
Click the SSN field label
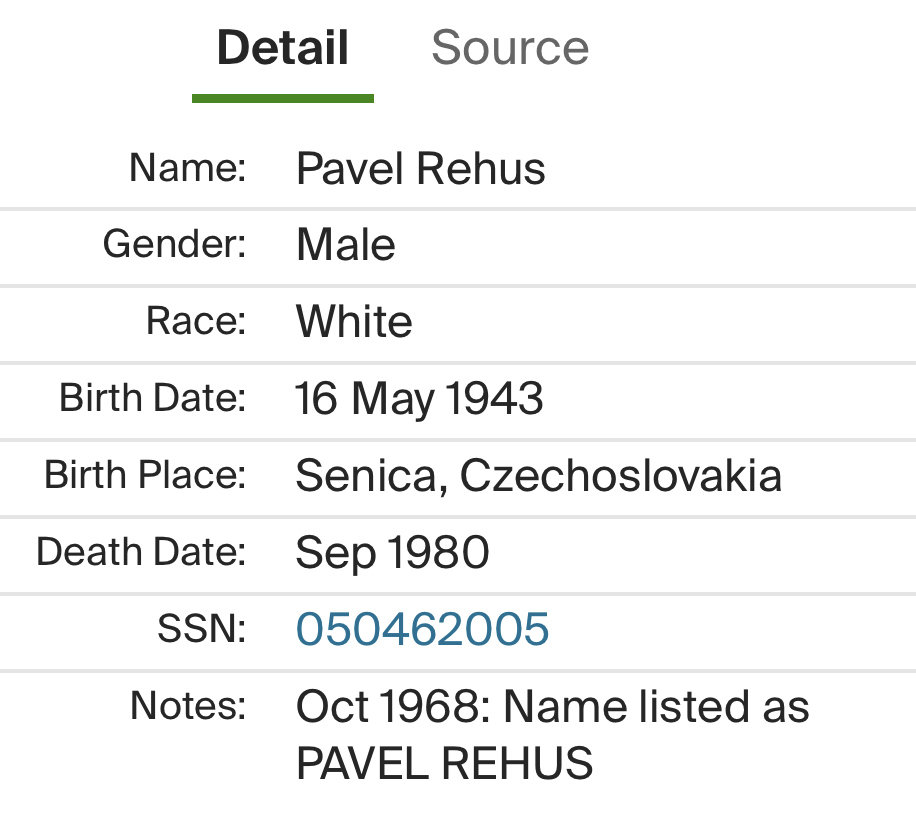click(201, 628)
